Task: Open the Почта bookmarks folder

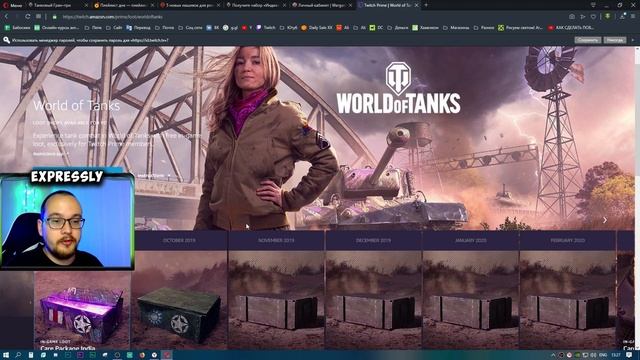Action: pyautogui.click(x=164, y=28)
